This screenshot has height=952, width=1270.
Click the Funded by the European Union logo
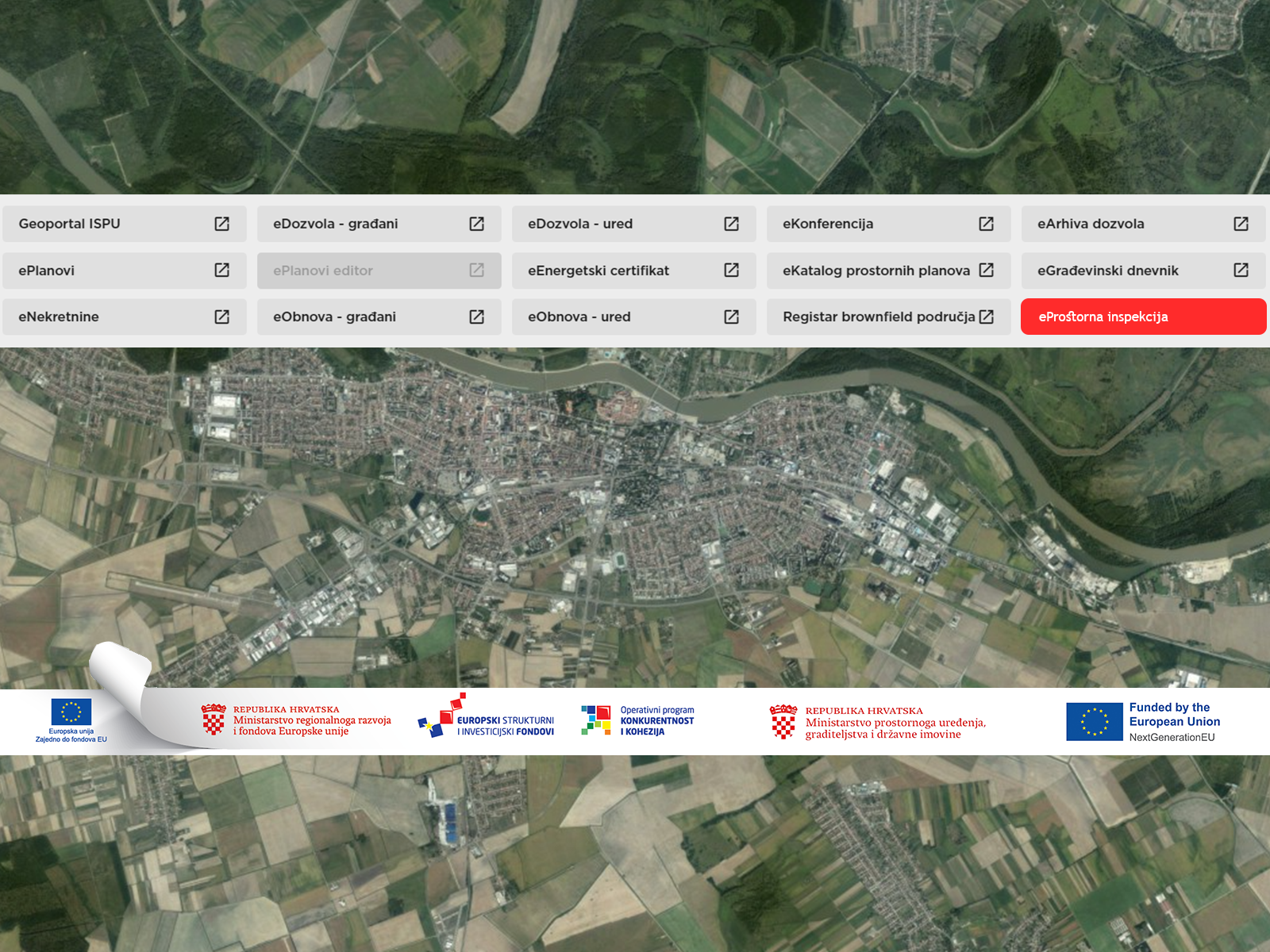(x=1143, y=721)
